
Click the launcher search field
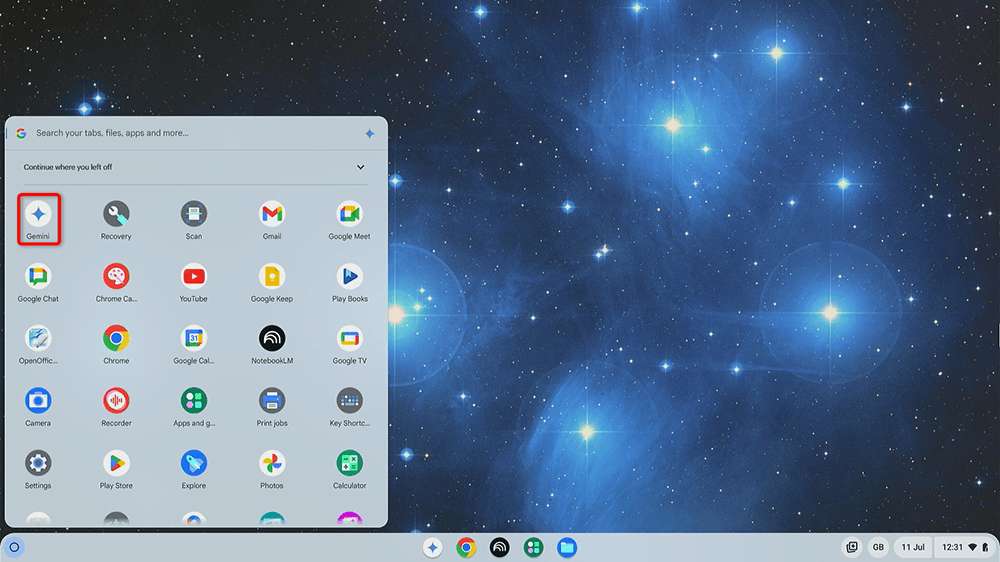click(195, 133)
